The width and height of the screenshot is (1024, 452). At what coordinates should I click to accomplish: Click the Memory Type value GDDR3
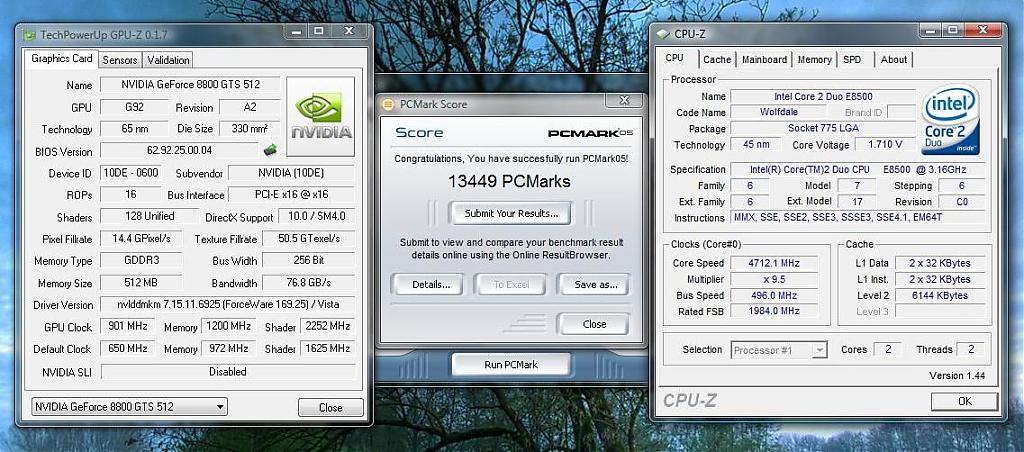coord(142,260)
